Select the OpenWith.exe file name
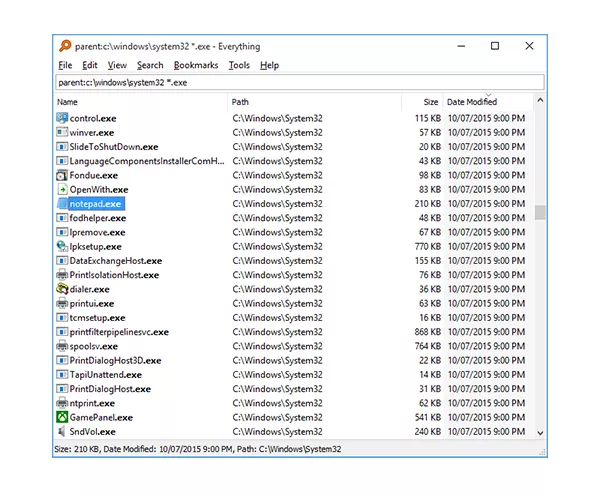This screenshot has height=494, width=600. 99,189
